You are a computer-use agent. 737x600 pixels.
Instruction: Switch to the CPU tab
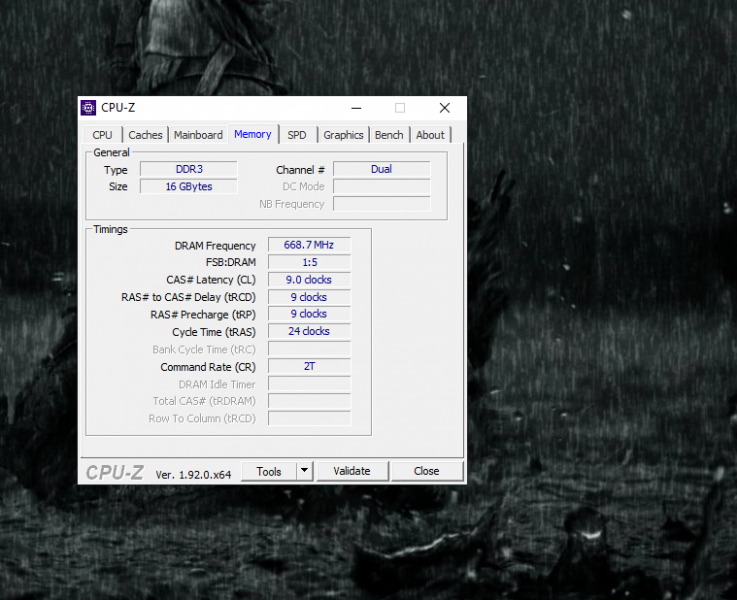pyautogui.click(x=102, y=135)
